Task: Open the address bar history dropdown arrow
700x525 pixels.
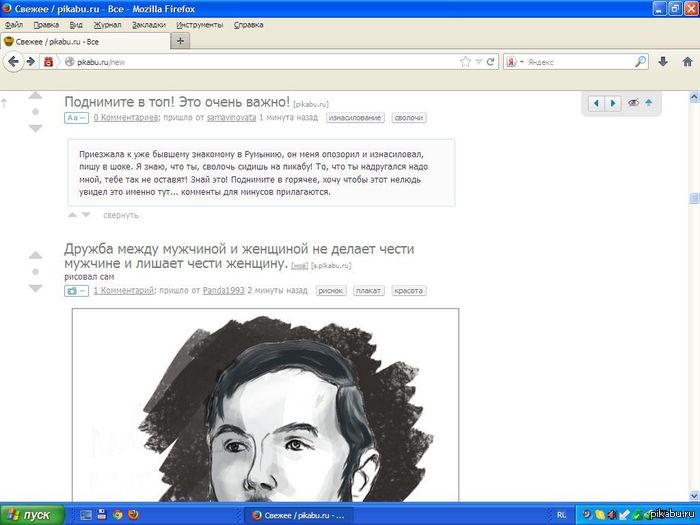Action: pos(479,62)
